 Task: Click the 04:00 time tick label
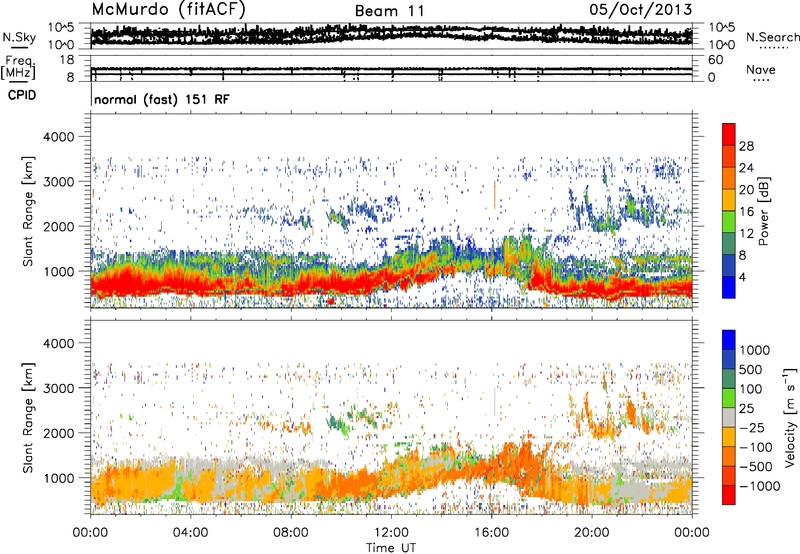click(191, 533)
